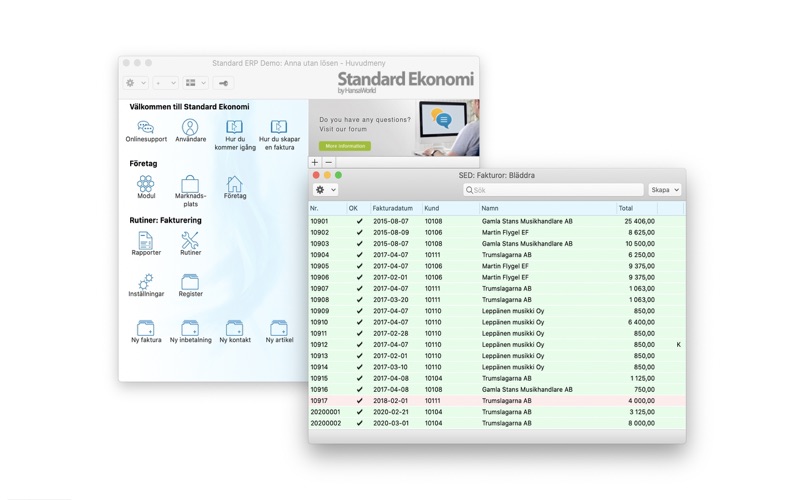Create Ny artikel shortcut
This screenshot has width=800, height=500.
pos(279,328)
